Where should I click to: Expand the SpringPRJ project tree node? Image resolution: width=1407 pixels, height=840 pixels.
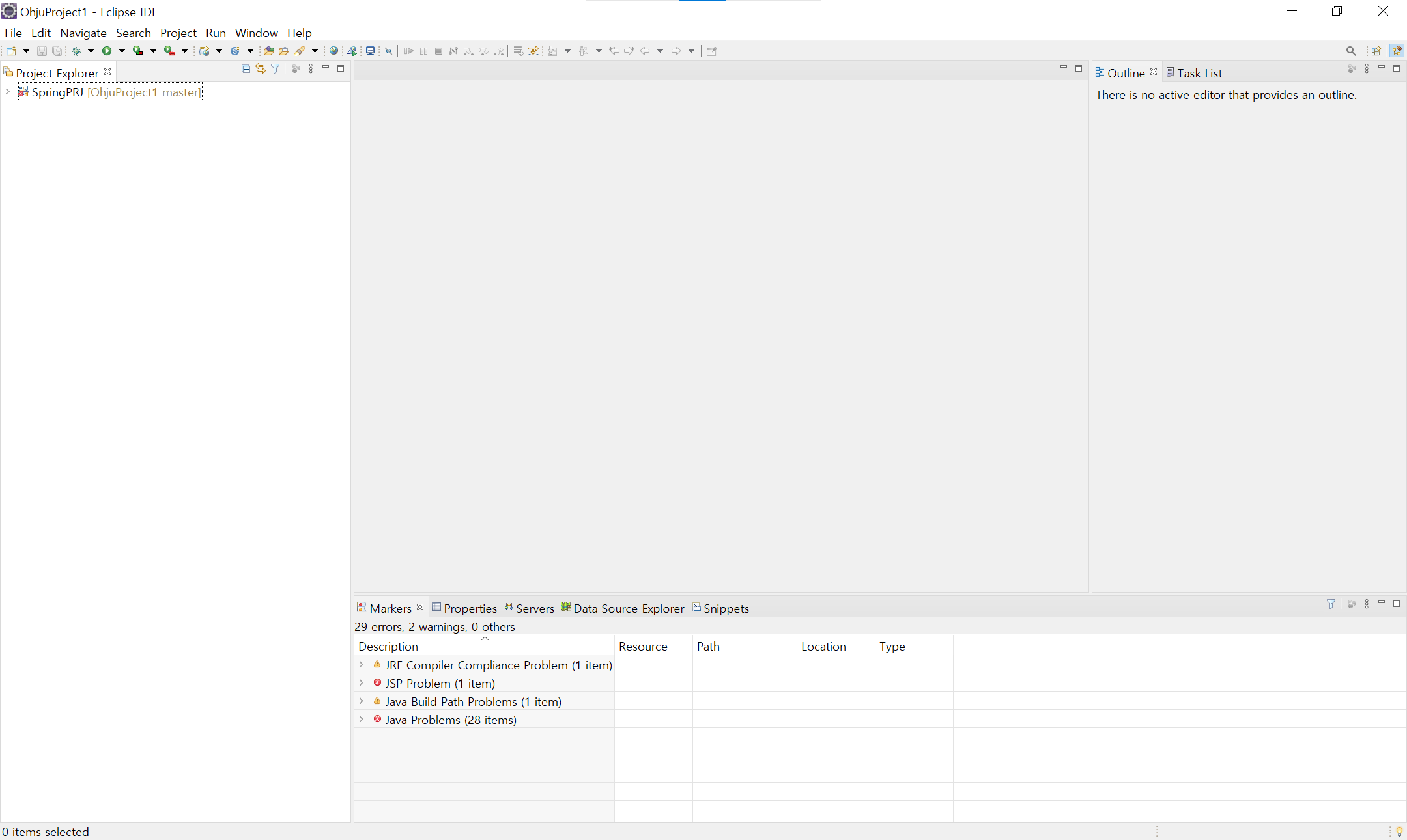pyautogui.click(x=7, y=92)
